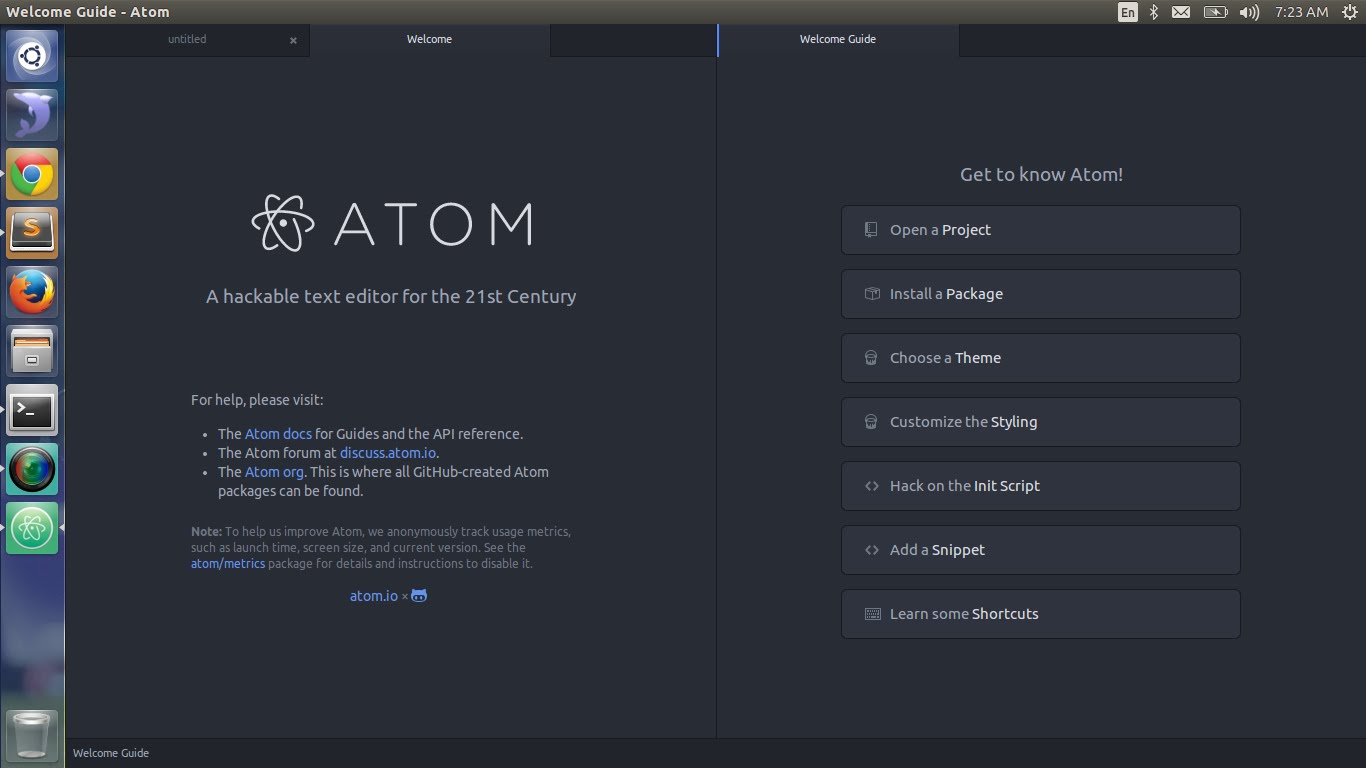Expand the Choose a Theme section
The height and width of the screenshot is (768, 1366).
click(1040, 358)
